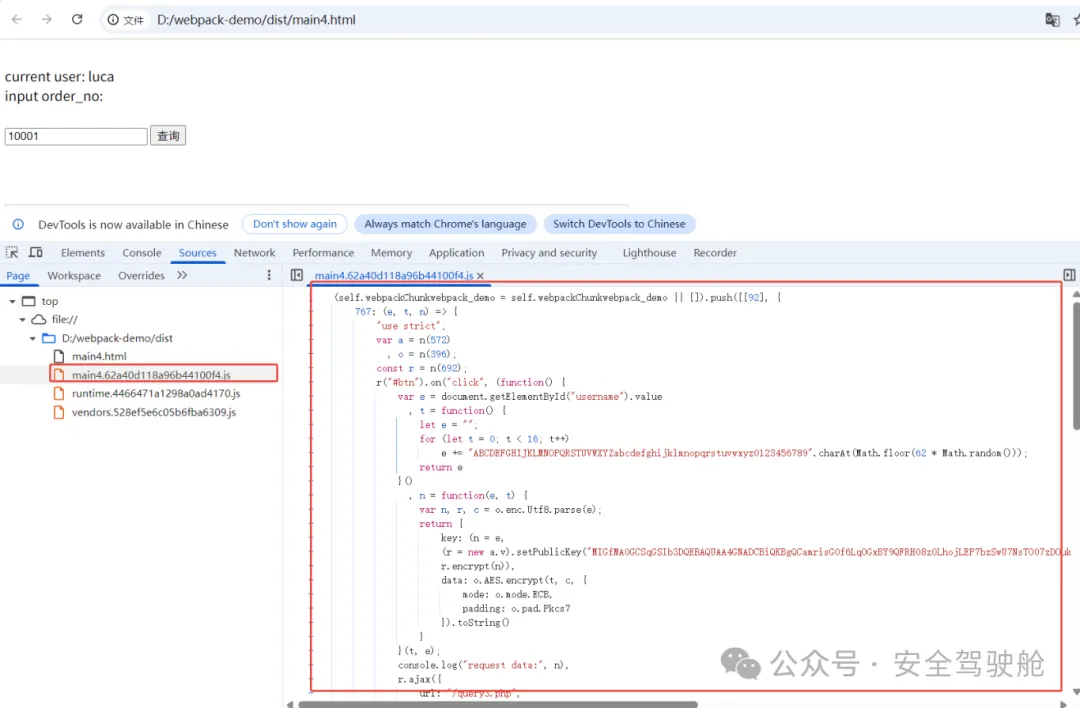The height and width of the screenshot is (708, 1080).
Task: Click the JavaScript file icon beside runtime.4466471a1298a0ad4170.js
Action: [57, 393]
